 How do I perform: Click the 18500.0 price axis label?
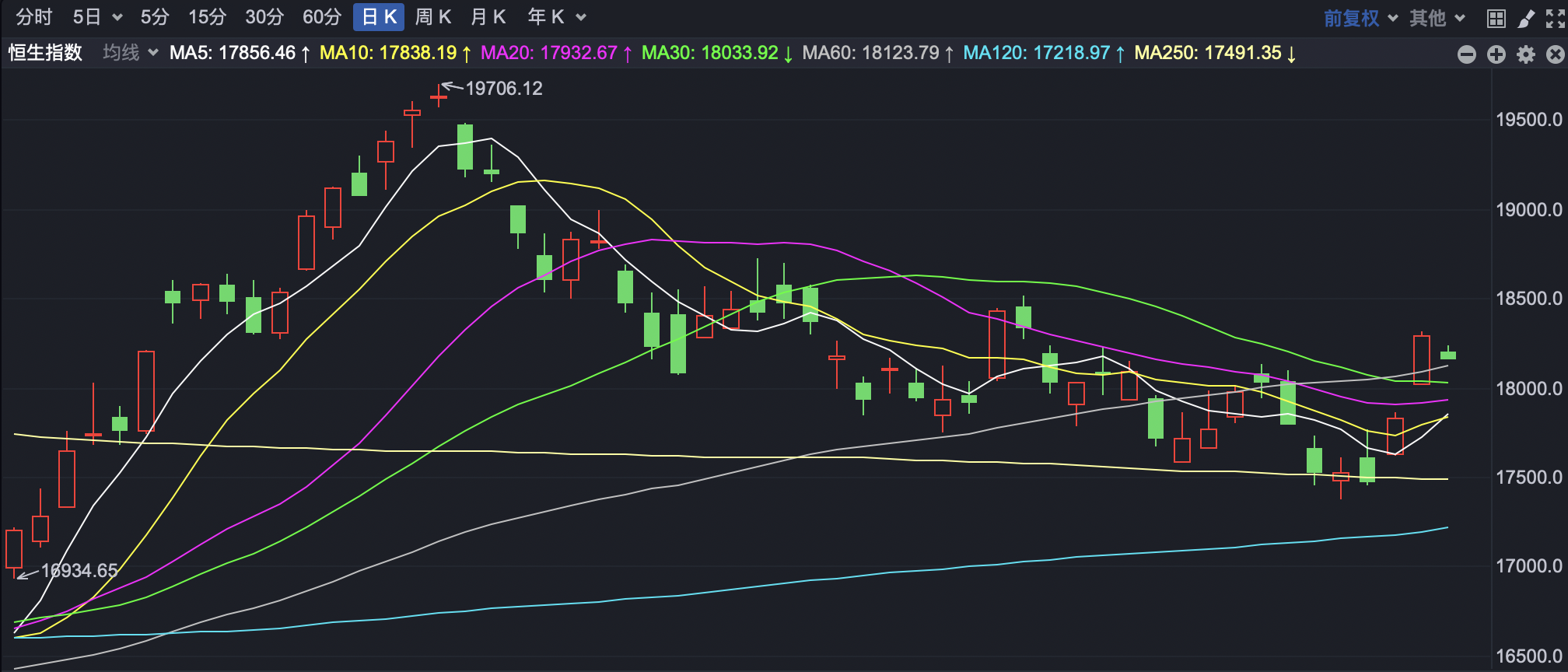1529,299
